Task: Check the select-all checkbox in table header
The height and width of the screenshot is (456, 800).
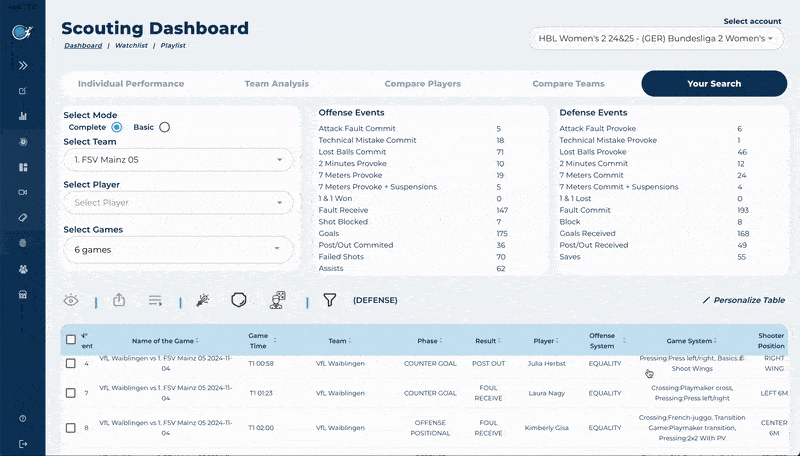Action: point(70,340)
